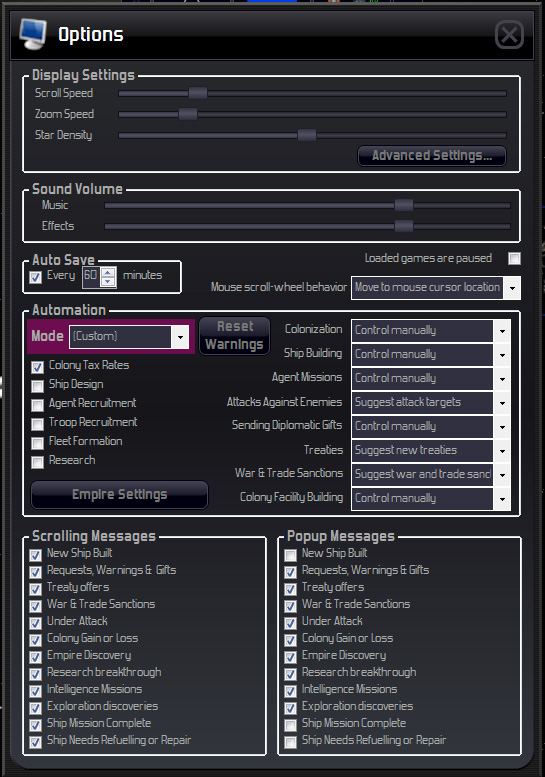The image size is (545, 777).
Task: Toggle Scrolling Messages Under Attack
Action: point(35,623)
